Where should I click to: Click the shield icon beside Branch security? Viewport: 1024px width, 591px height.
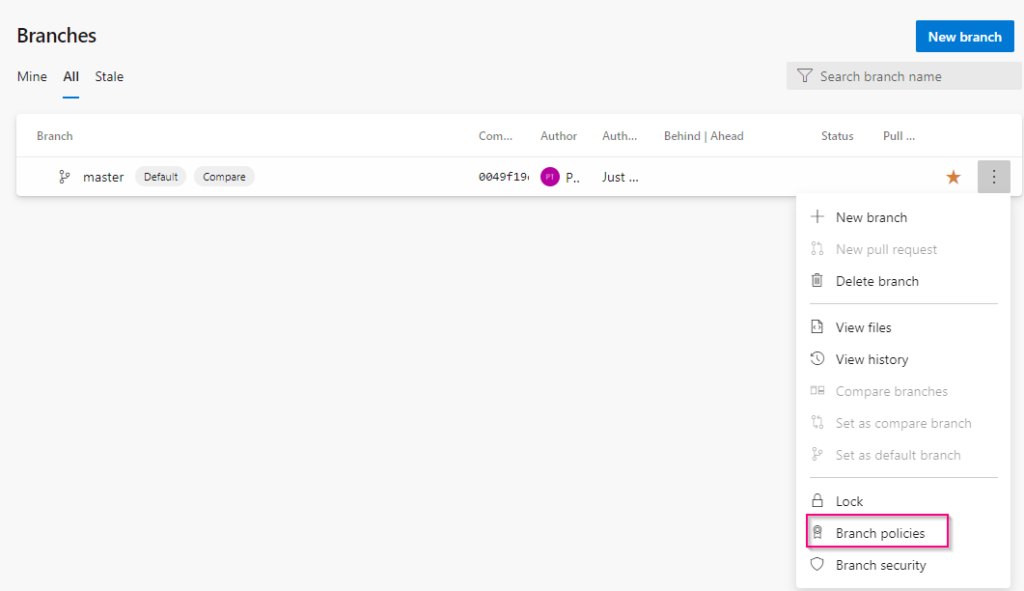point(817,565)
